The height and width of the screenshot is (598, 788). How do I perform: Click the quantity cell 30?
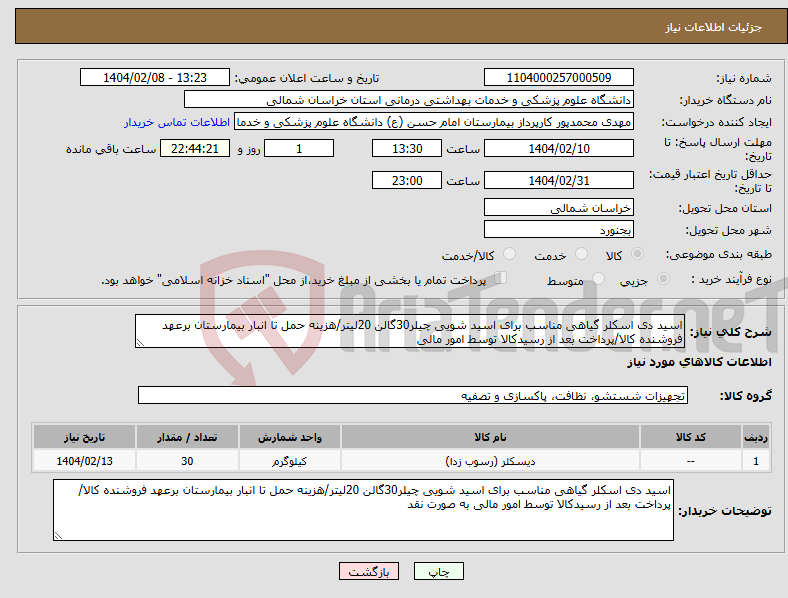pos(187,461)
